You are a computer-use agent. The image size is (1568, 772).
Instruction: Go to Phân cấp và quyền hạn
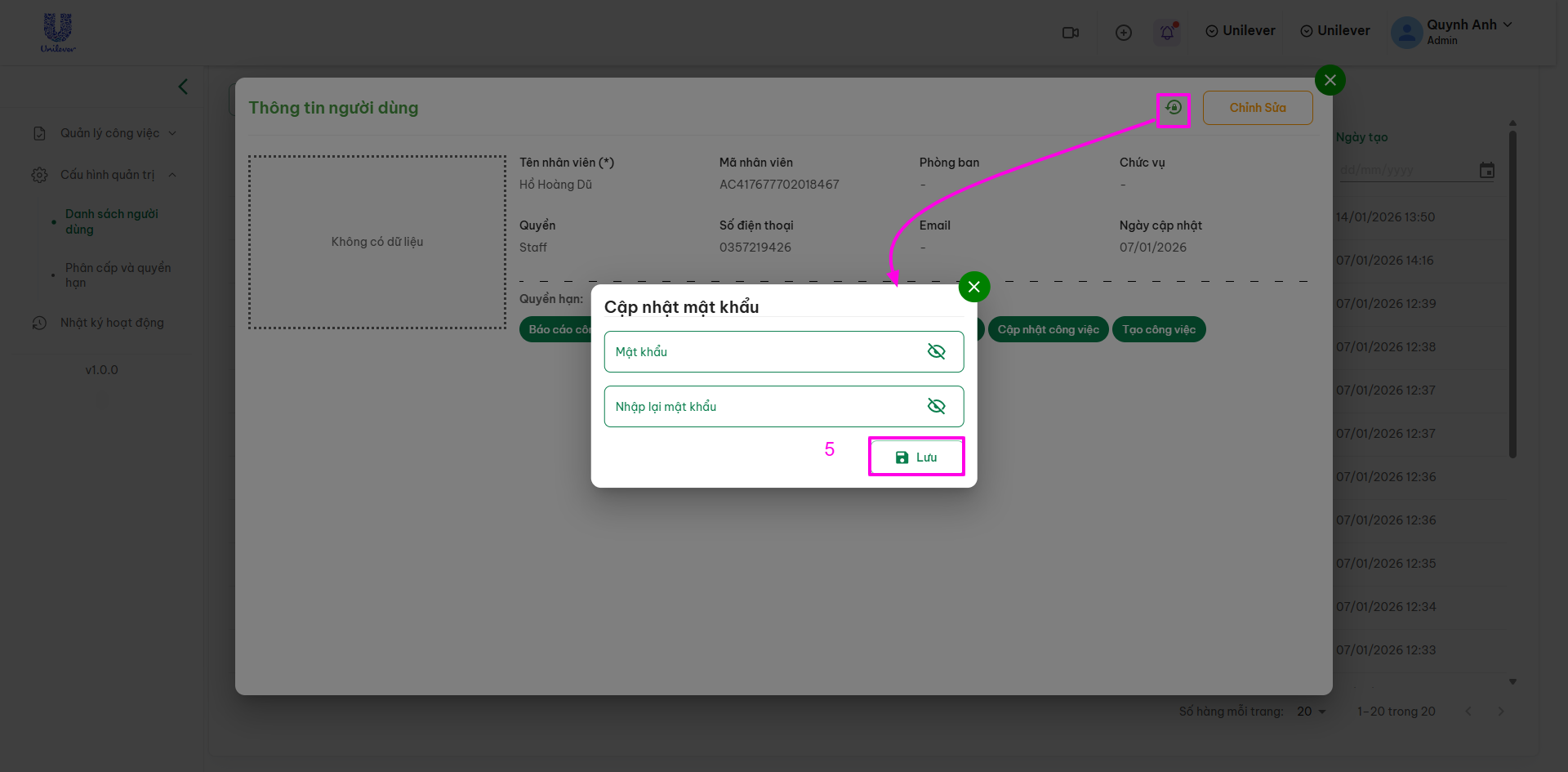click(118, 275)
